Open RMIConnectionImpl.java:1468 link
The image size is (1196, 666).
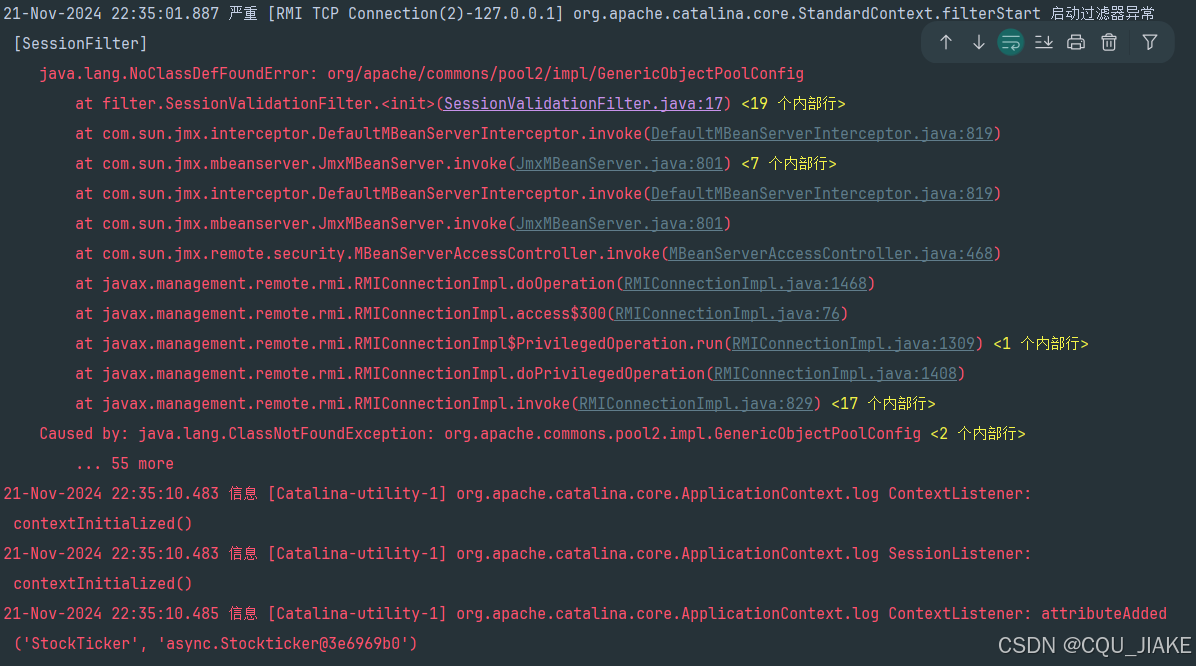click(747, 283)
